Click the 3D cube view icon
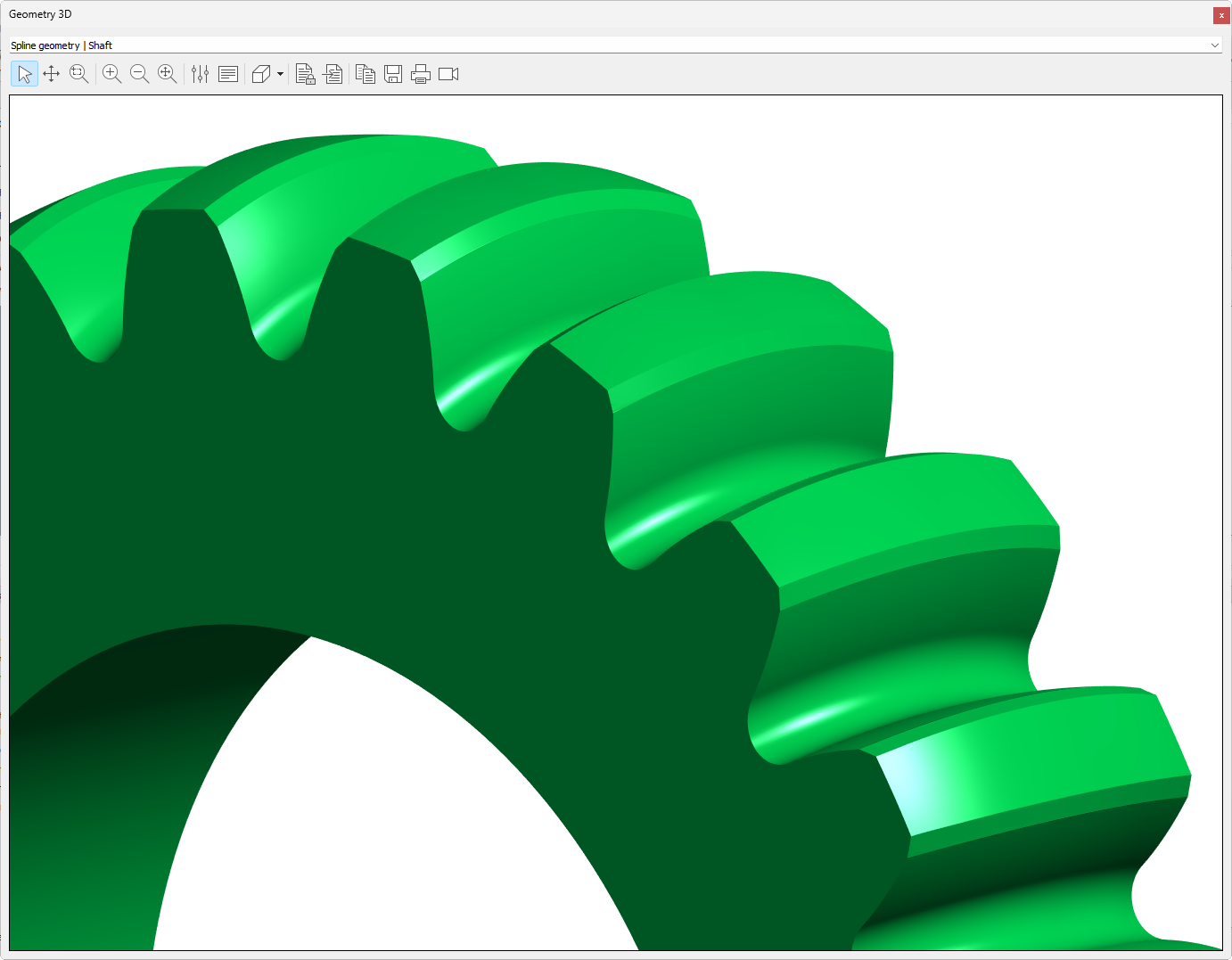The height and width of the screenshot is (960, 1232). (x=261, y=74)
